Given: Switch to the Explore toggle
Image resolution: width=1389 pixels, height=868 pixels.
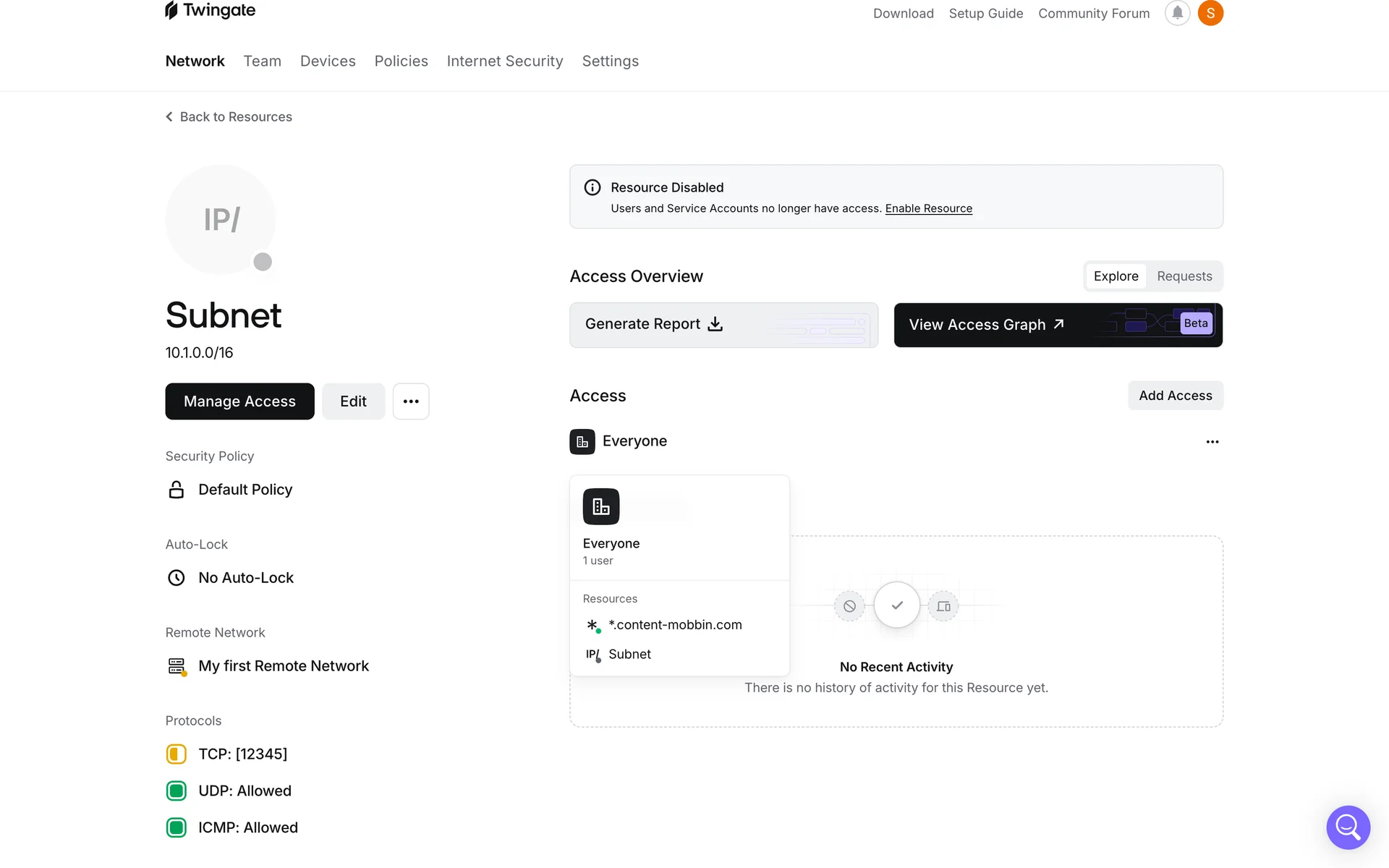Looking at the screenshot, I should 1116,276.
